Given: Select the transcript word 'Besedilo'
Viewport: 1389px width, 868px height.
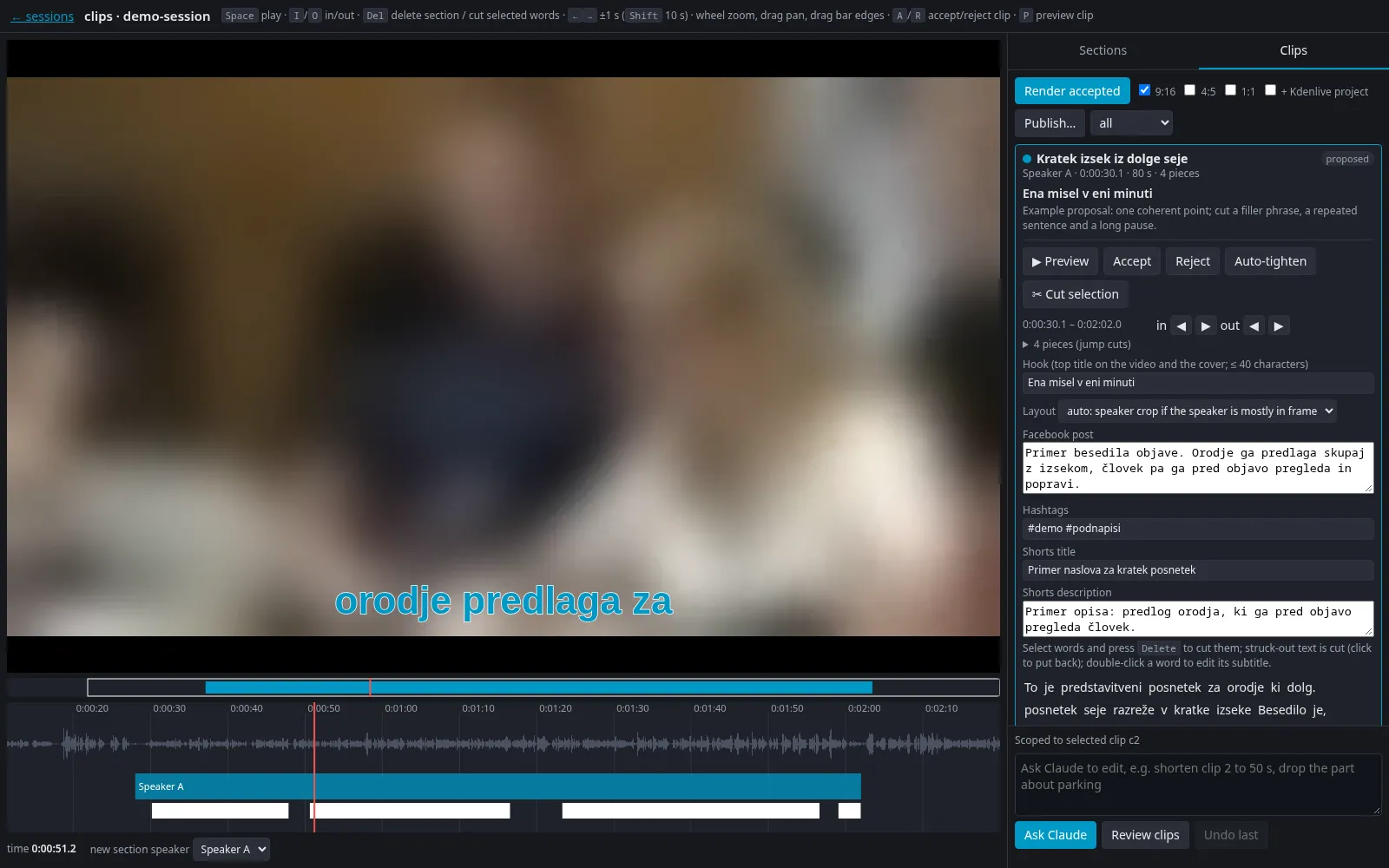Looking at the screenshot, I should point(1281,710).
